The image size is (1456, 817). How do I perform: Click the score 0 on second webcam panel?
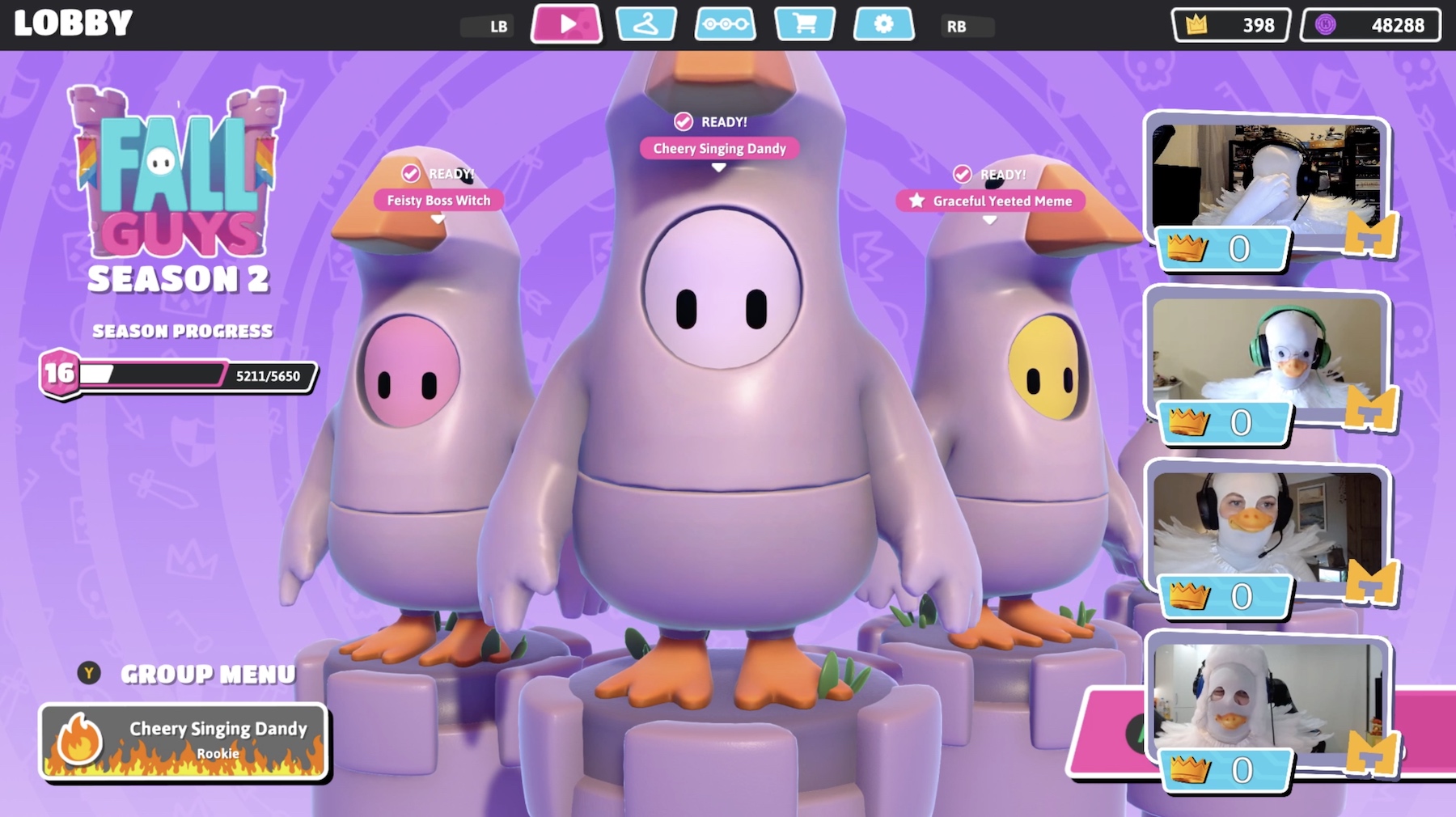click(1241, 423)
